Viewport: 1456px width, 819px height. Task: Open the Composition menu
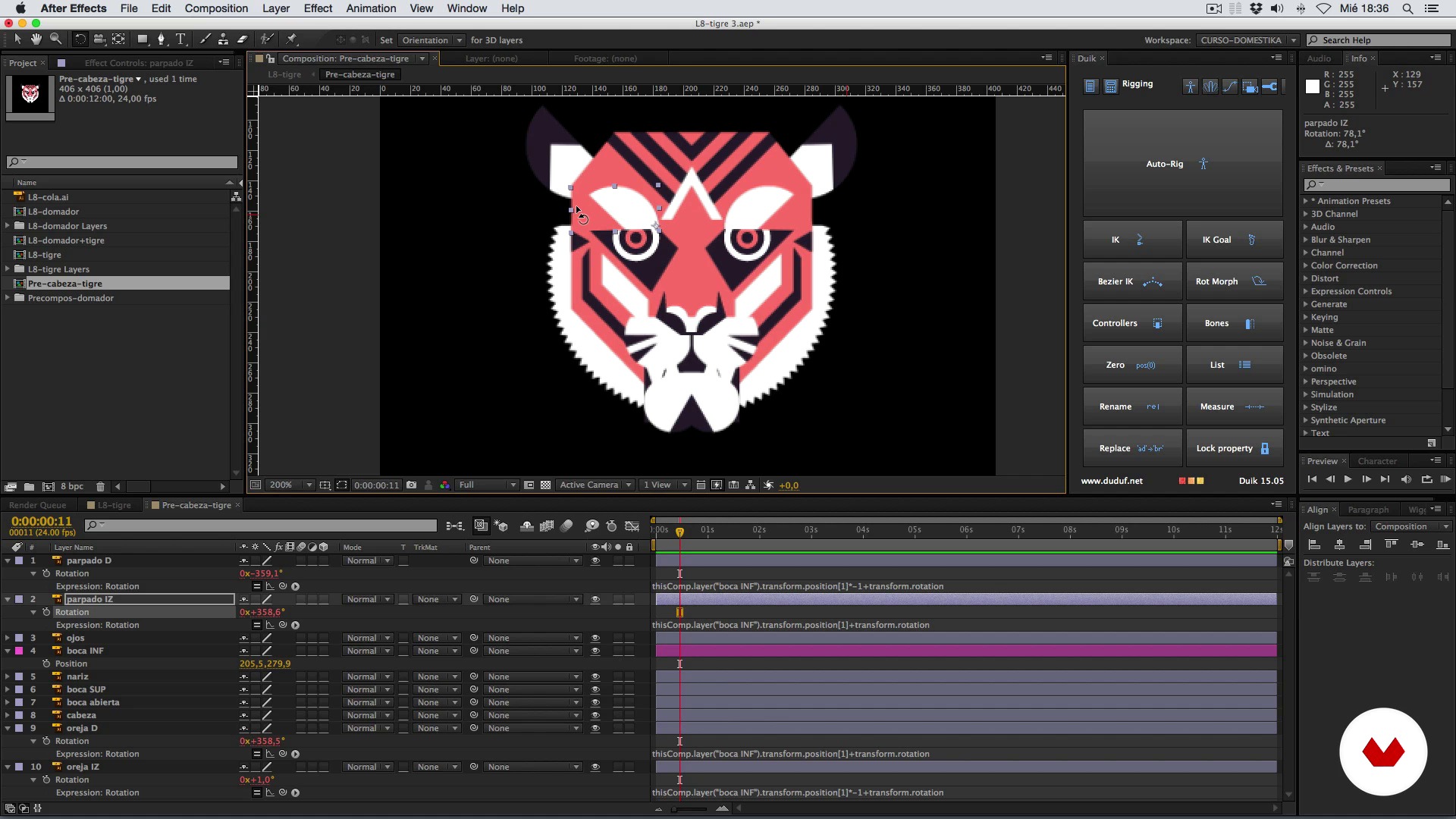(216, 8)
